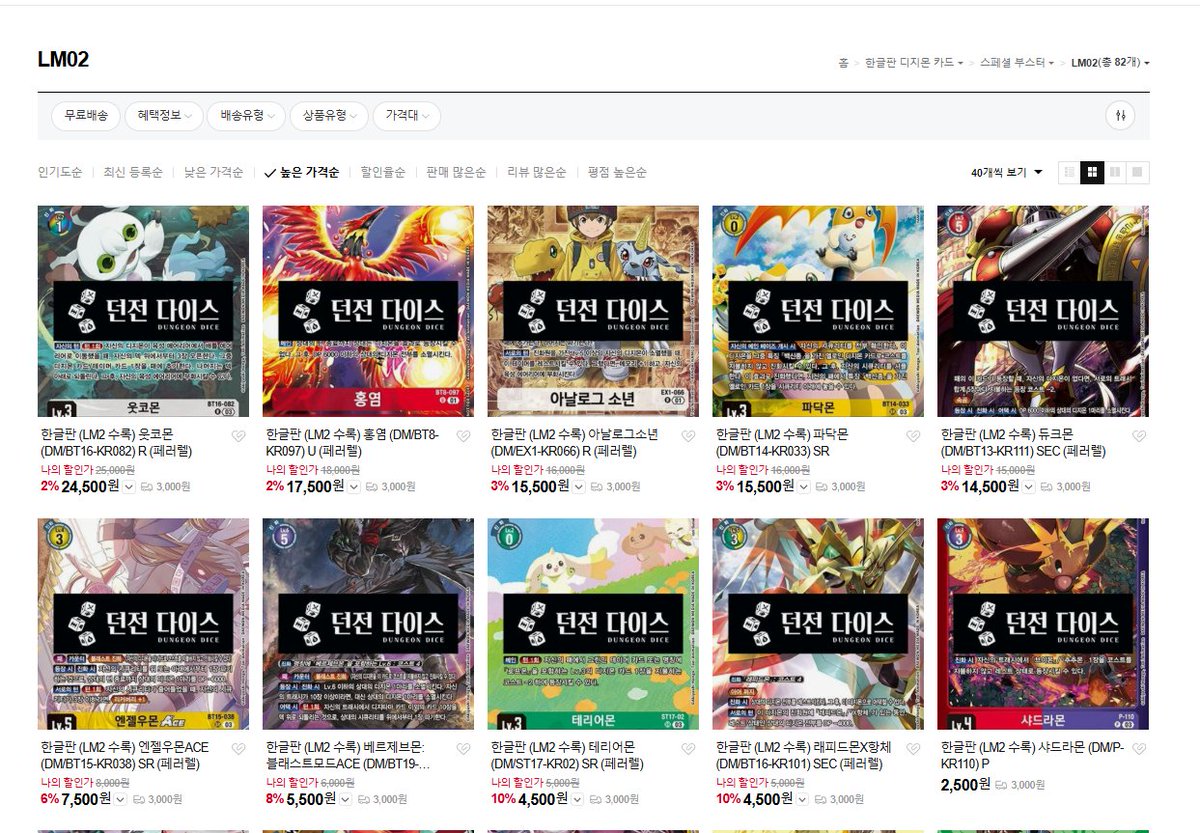
Task: Add 홍염 card to wishlist heart
Action: (x=463, y=436)
